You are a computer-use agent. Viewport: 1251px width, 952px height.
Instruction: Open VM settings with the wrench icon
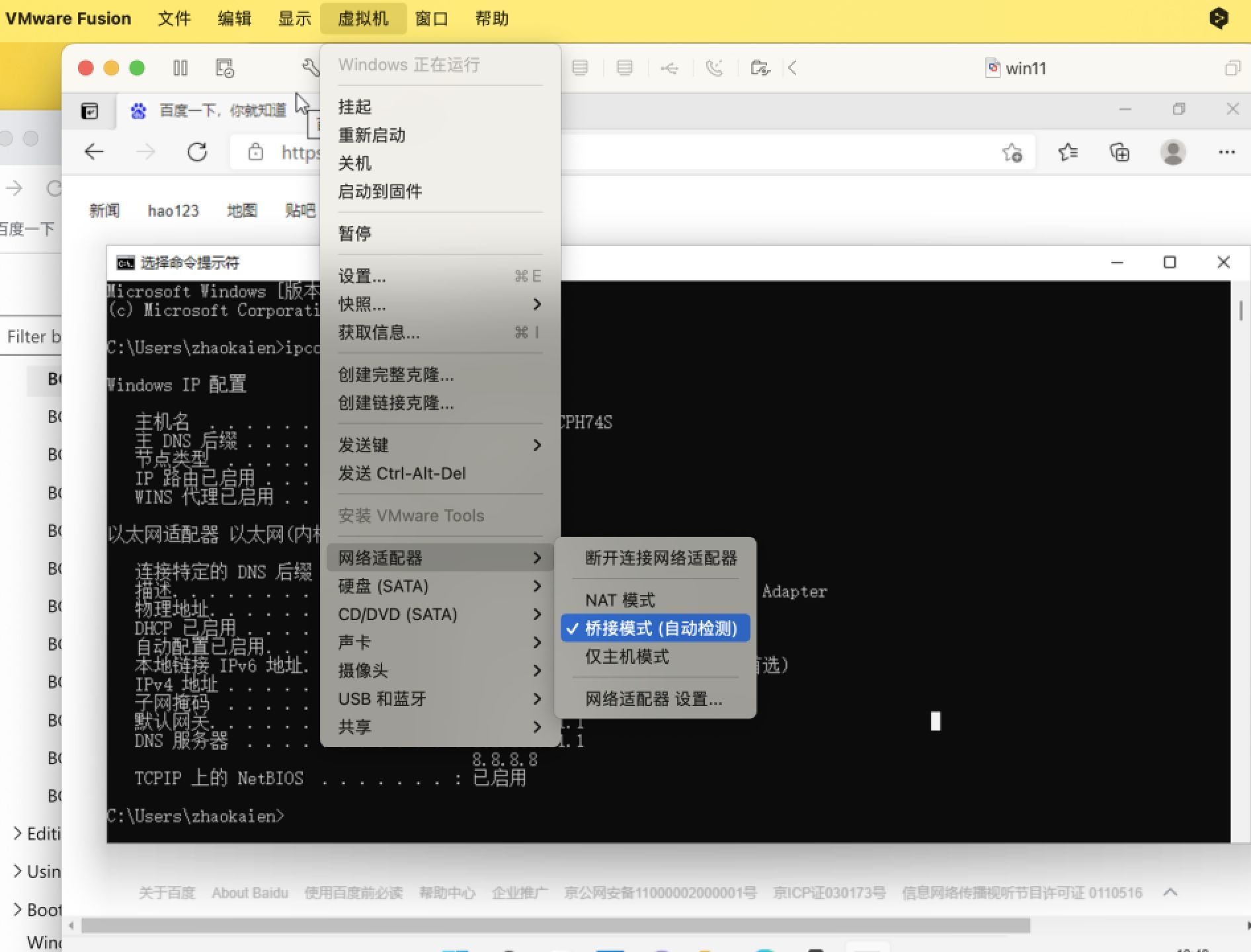pos(309,67)
